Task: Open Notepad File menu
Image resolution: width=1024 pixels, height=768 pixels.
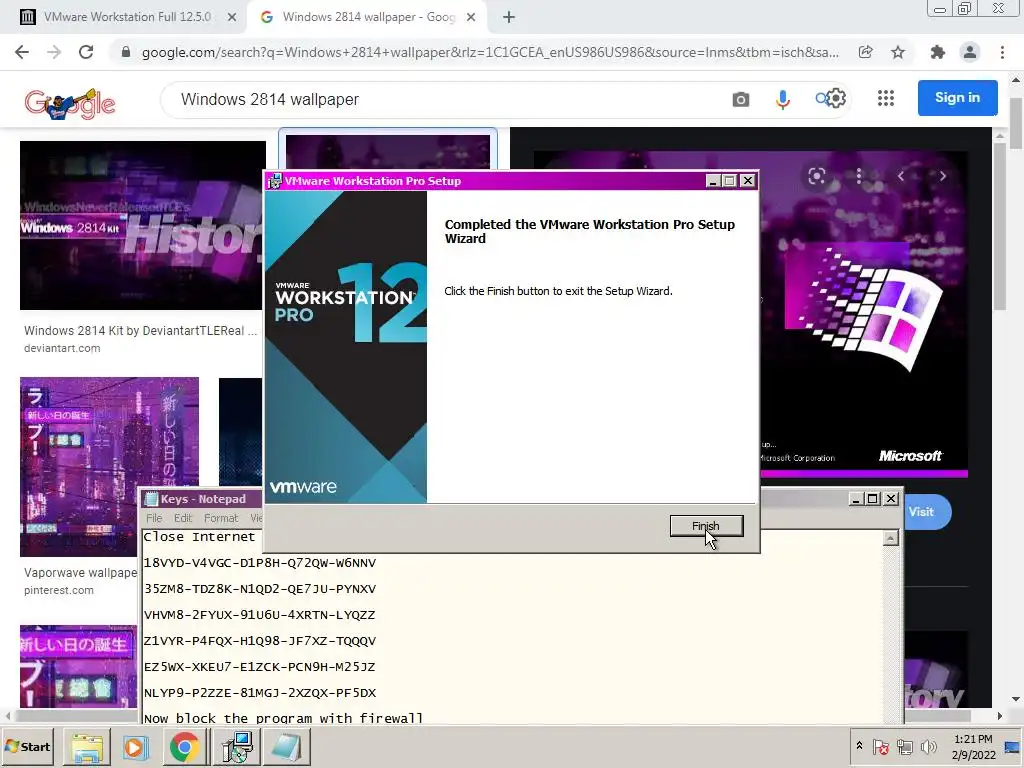Action: pyautogui.click(x=154, y=518)
